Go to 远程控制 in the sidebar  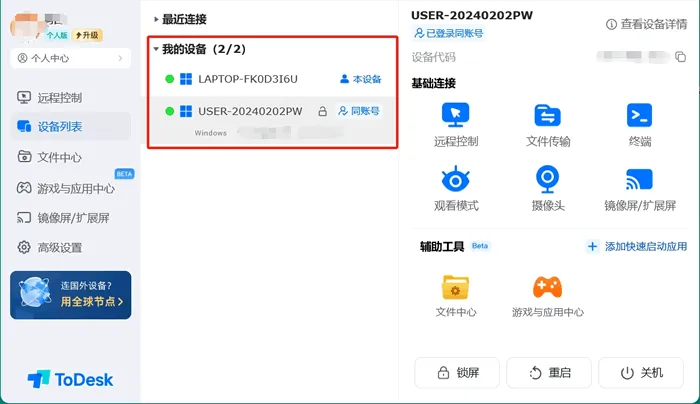[x=71, y=98]
